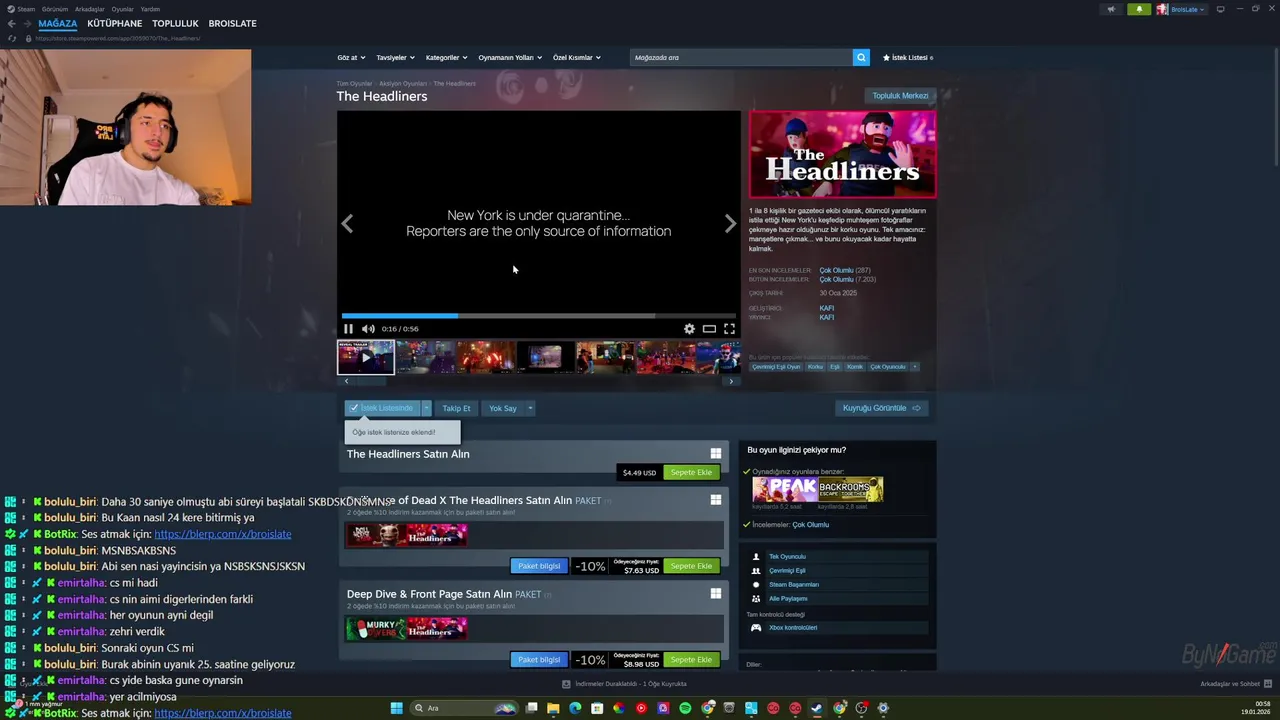Click the Aksiyon Oyunları breadcrumb
The image size is (1280, 720).
(403, 84)
